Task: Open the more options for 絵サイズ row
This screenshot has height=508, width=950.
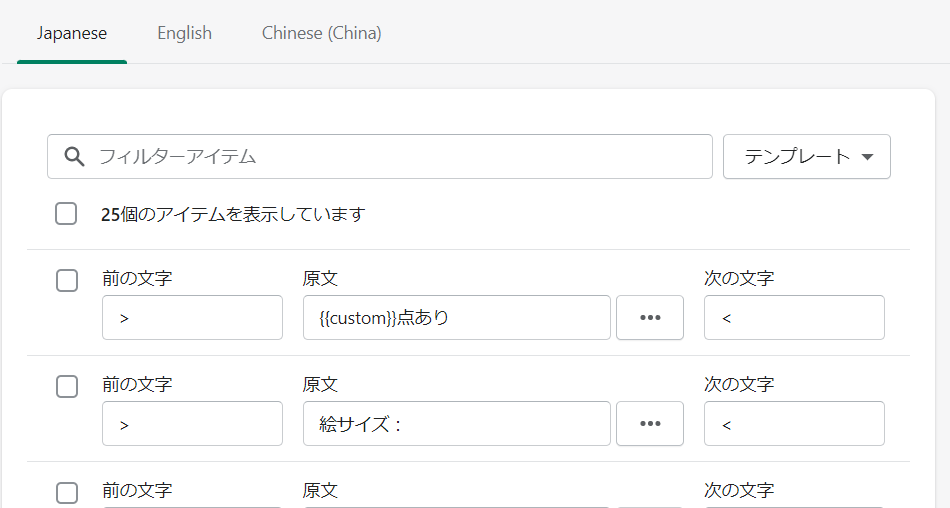Action: point(650,424)
